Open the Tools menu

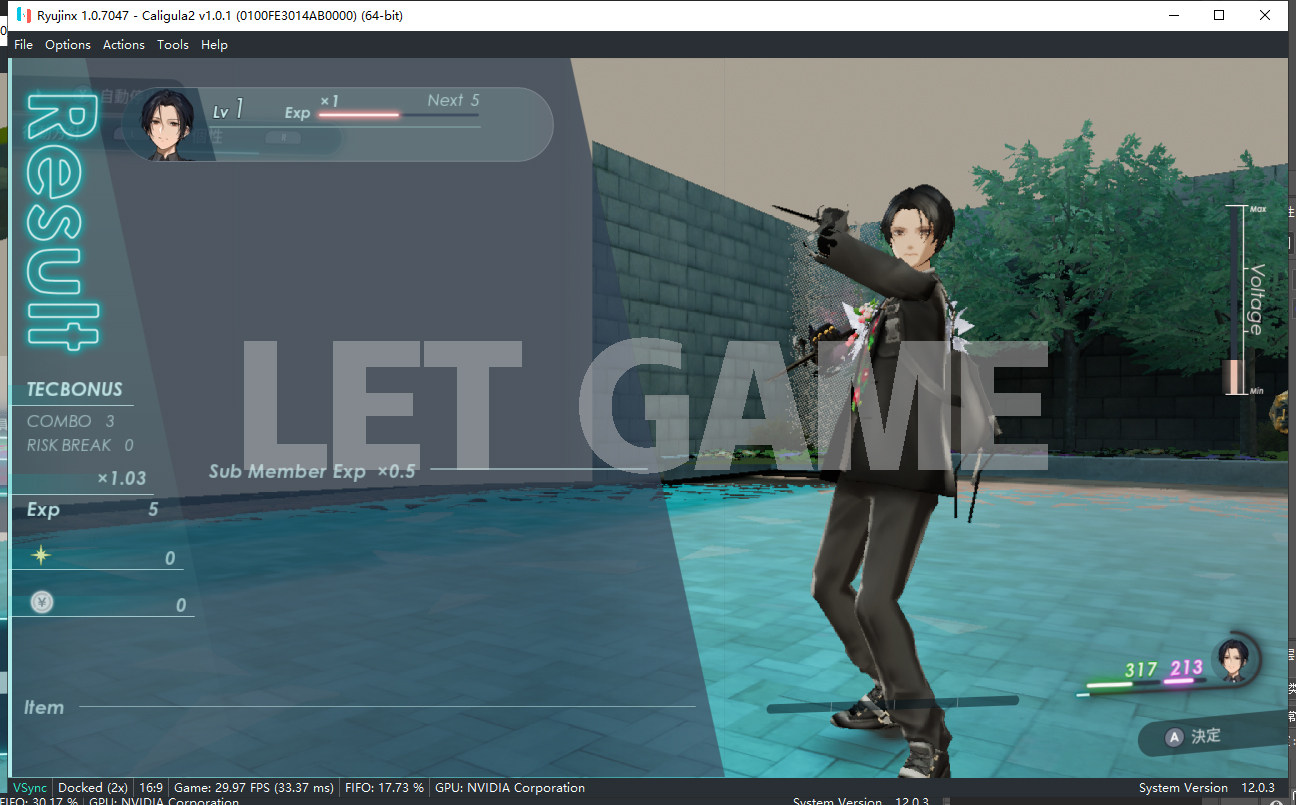173,45
